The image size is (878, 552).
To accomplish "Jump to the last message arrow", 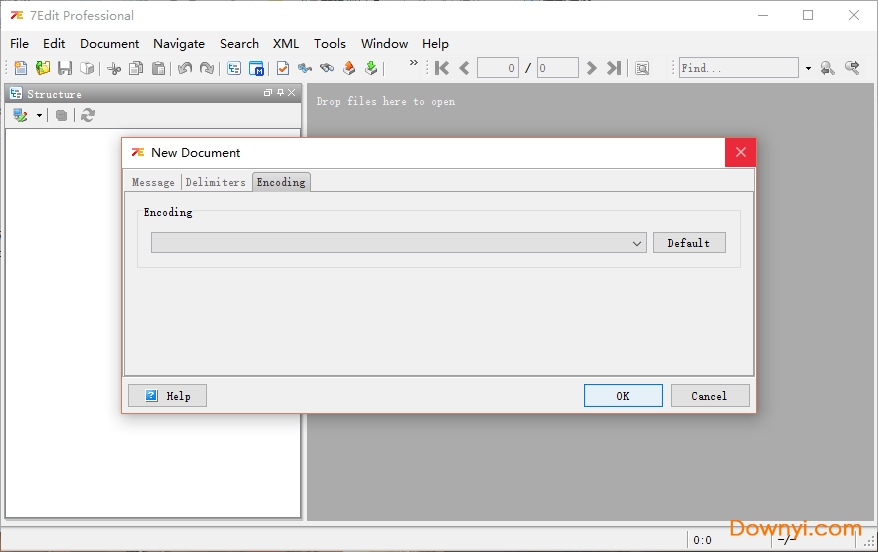I will pyautogui.click(x=614, y=68).
